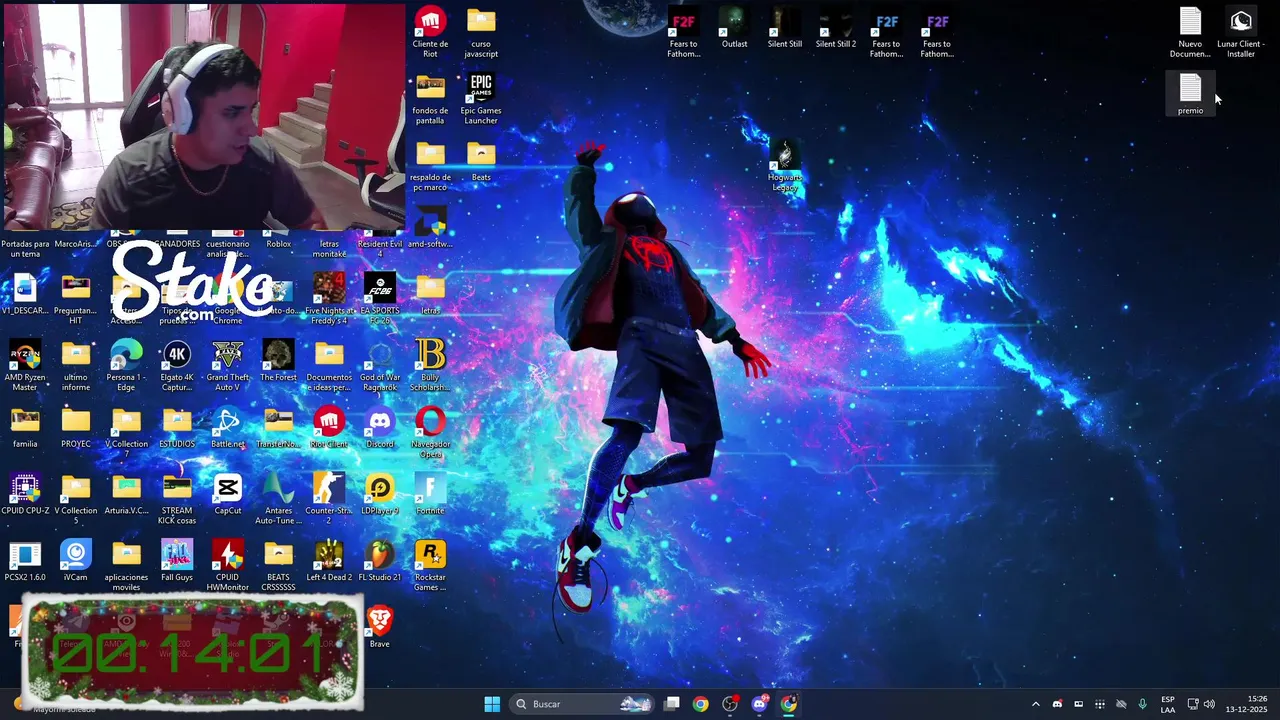This screenshot has height=720, width=1280.
Task: Select the premio text file
Action: click(x=1190, y=94)
